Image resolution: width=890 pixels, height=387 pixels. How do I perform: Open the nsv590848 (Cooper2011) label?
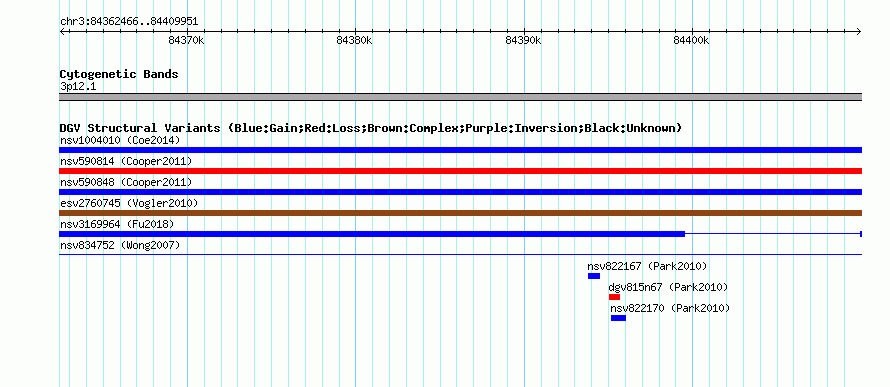point(126,182)
